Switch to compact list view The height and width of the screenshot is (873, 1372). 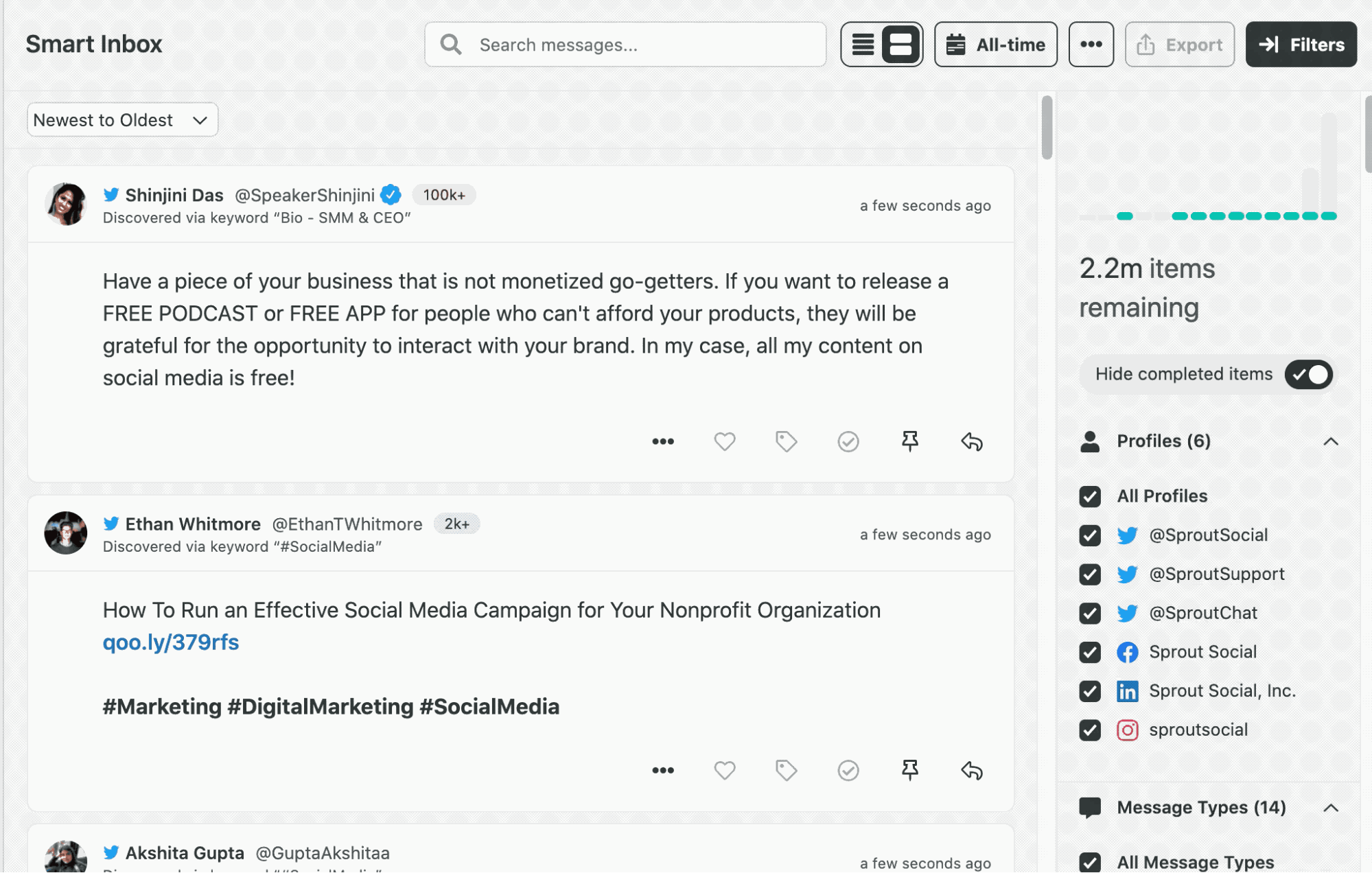tap(862, 45)
